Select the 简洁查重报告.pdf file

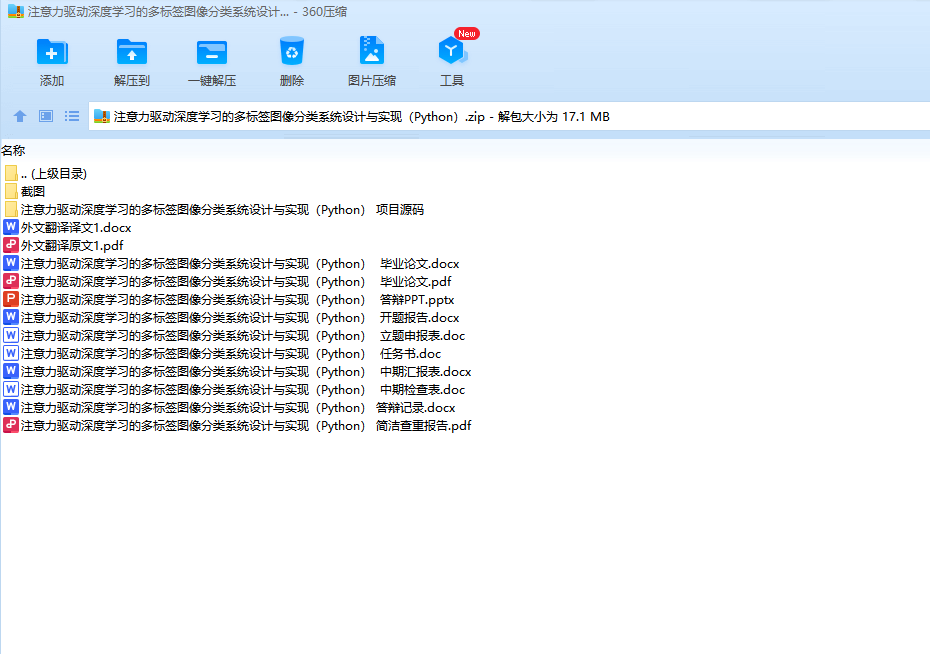[237, 425]
